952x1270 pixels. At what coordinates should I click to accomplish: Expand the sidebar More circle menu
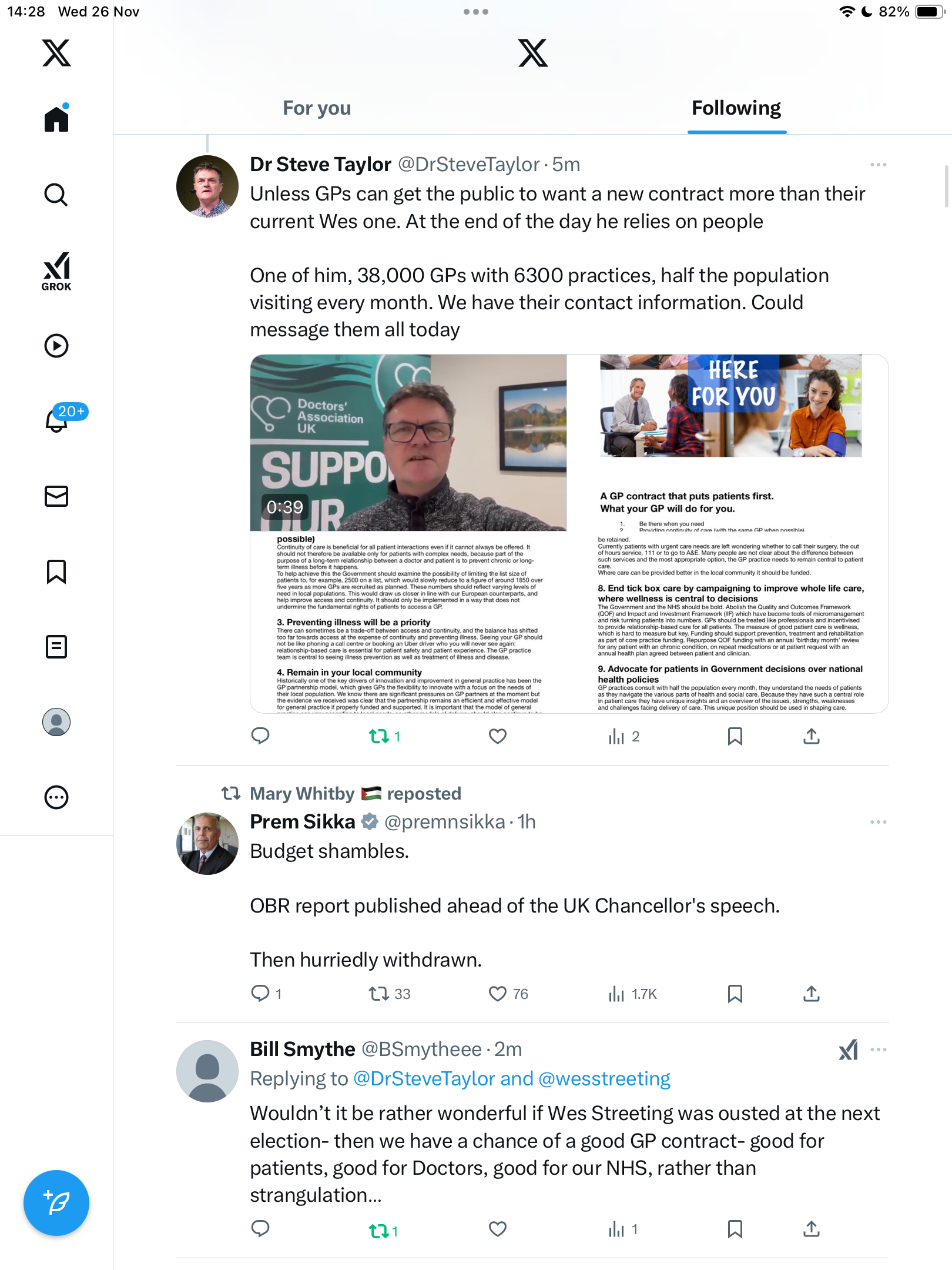pos(56,797)
